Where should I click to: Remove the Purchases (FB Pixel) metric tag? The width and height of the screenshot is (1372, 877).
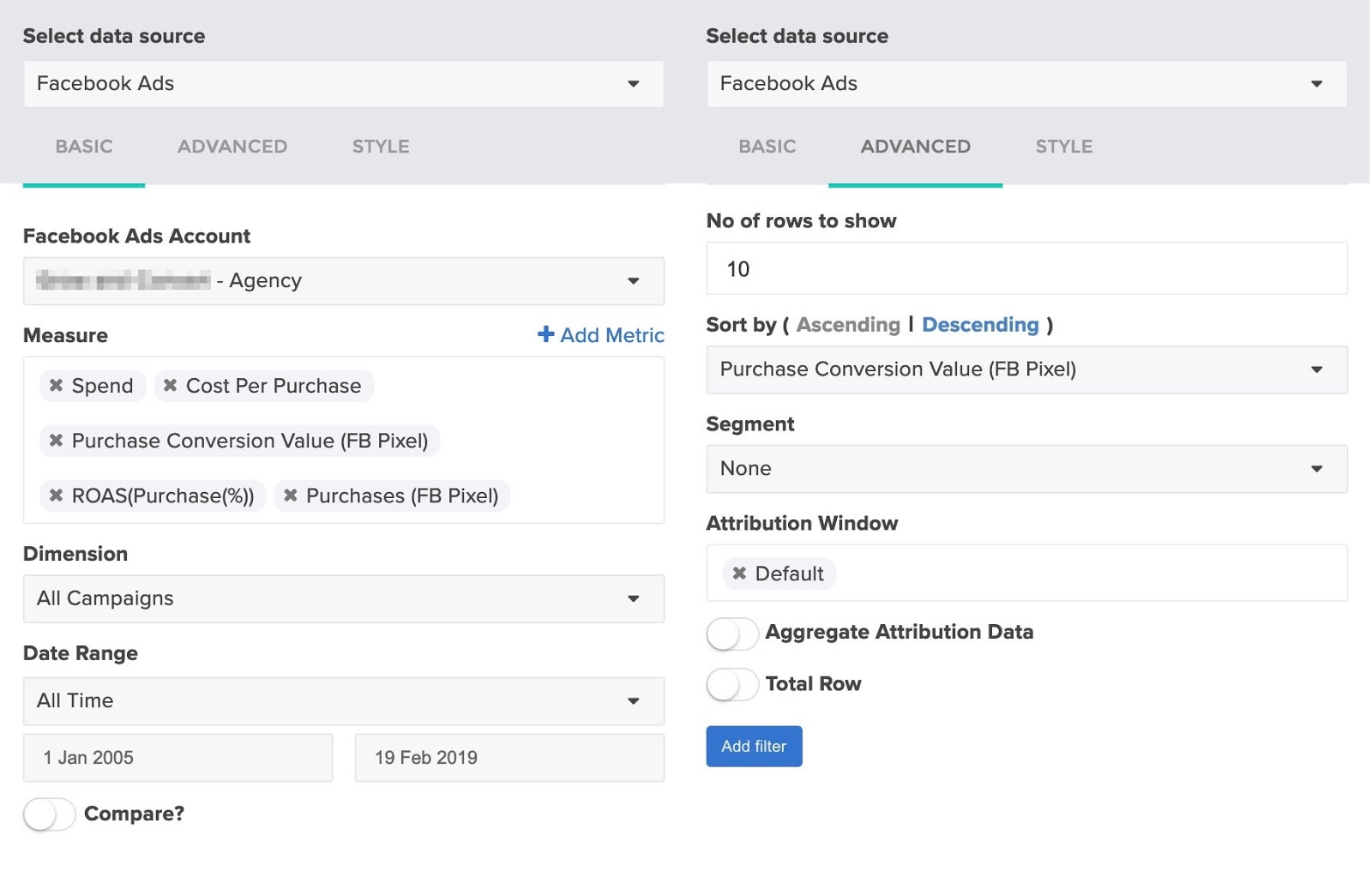tap(291, 496)
